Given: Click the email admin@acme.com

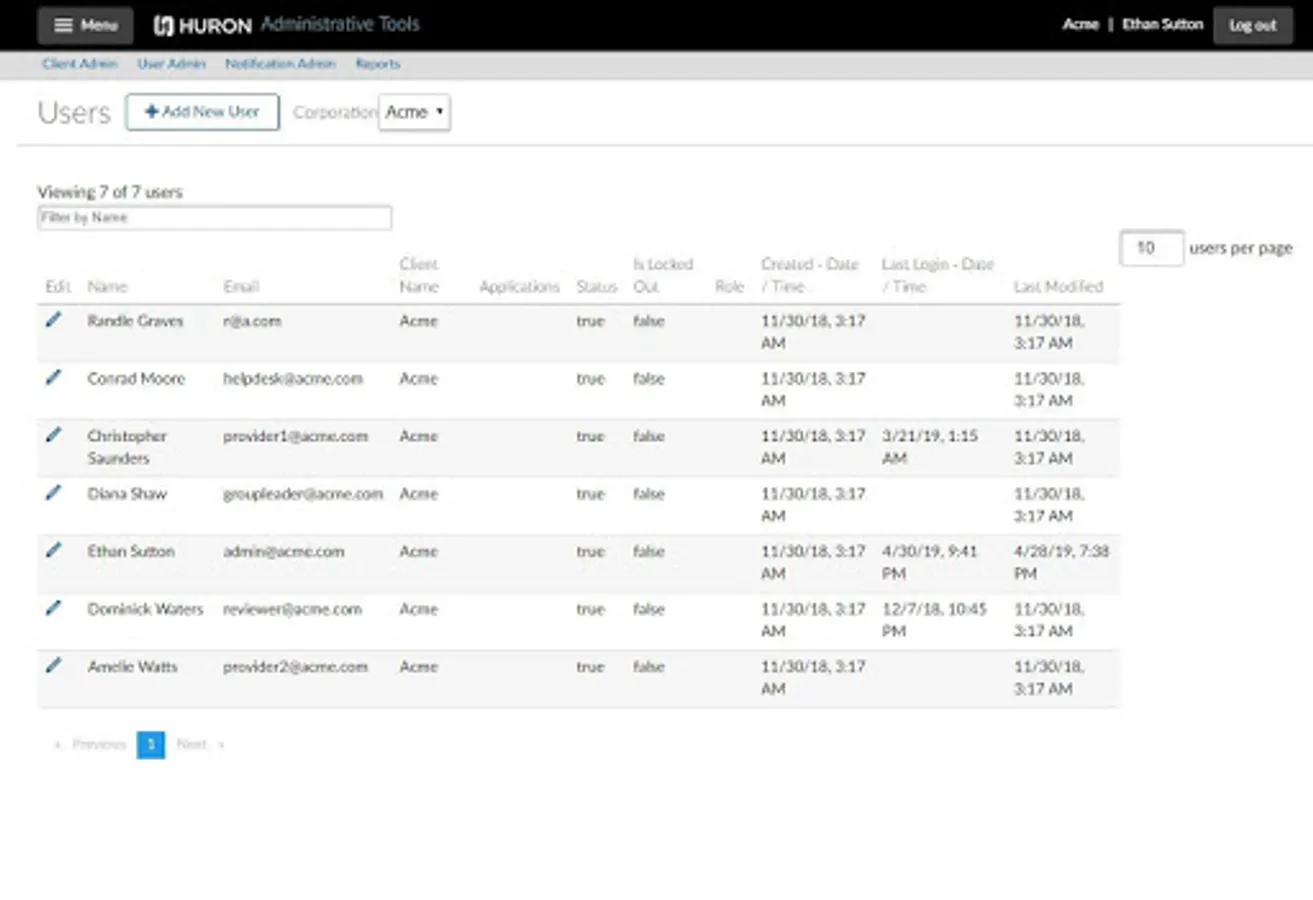Looking at the screenshot, I should pos(284,552).
